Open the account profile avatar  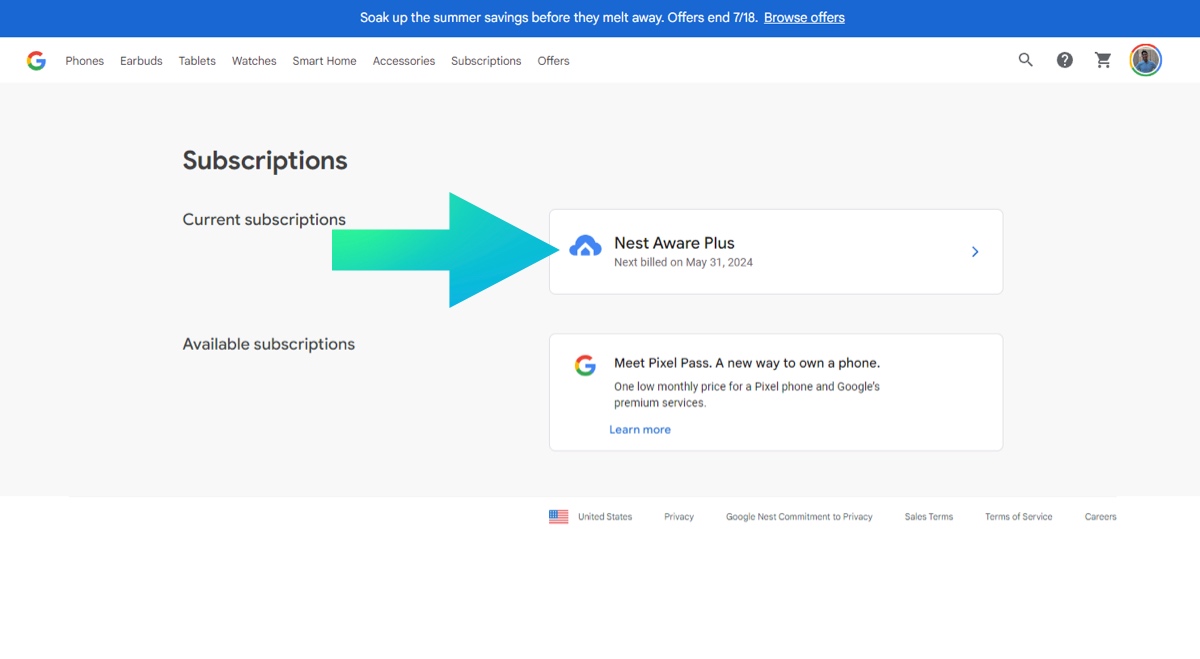[1145, 60]
